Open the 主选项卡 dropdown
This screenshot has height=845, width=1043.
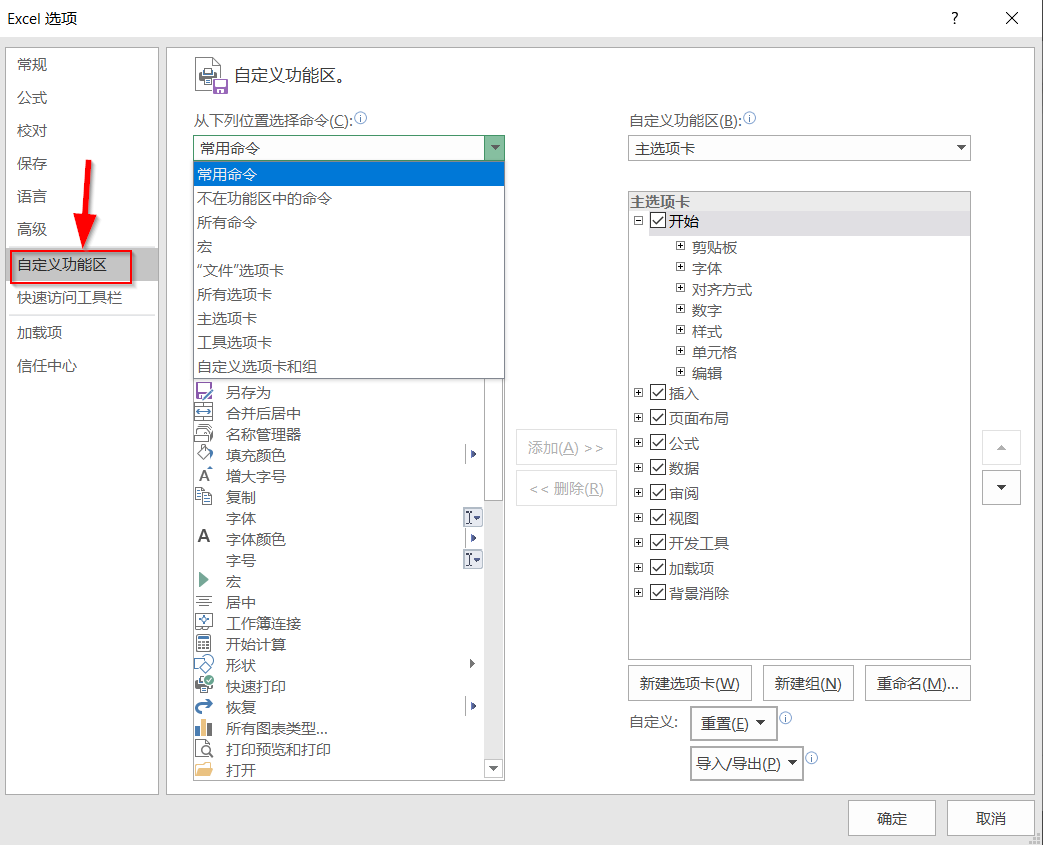[x=799, y=148]
